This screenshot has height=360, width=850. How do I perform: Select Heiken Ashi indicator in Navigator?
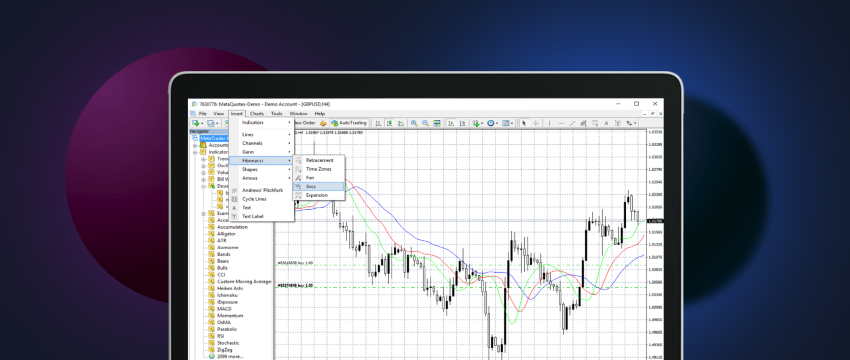(x=230, y=288)
